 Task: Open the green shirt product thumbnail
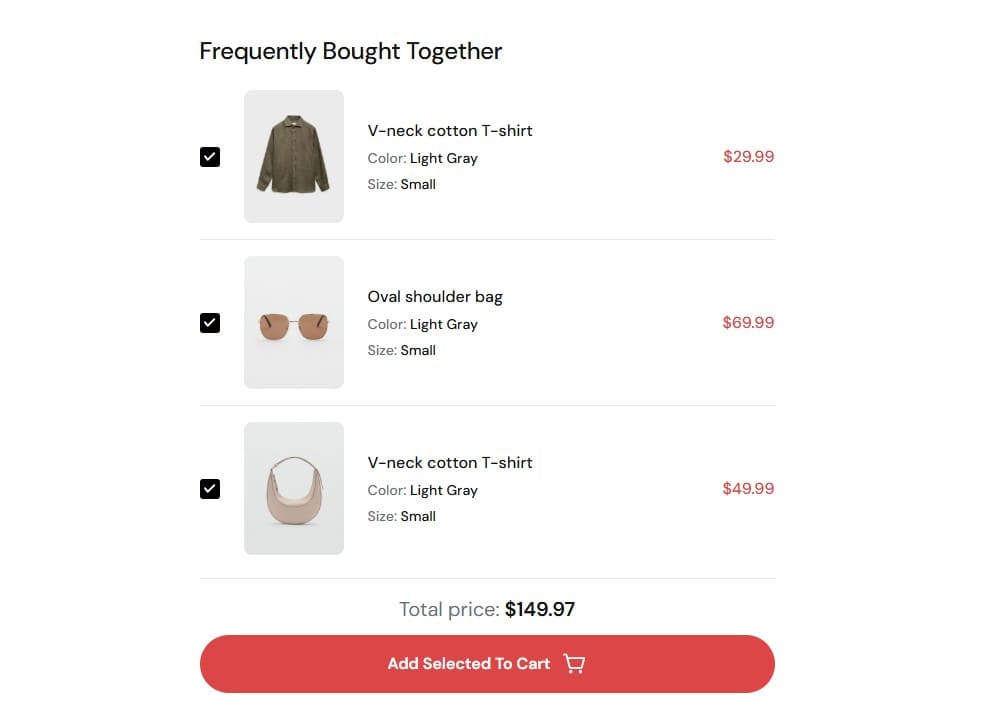click(x=294, y=156)
